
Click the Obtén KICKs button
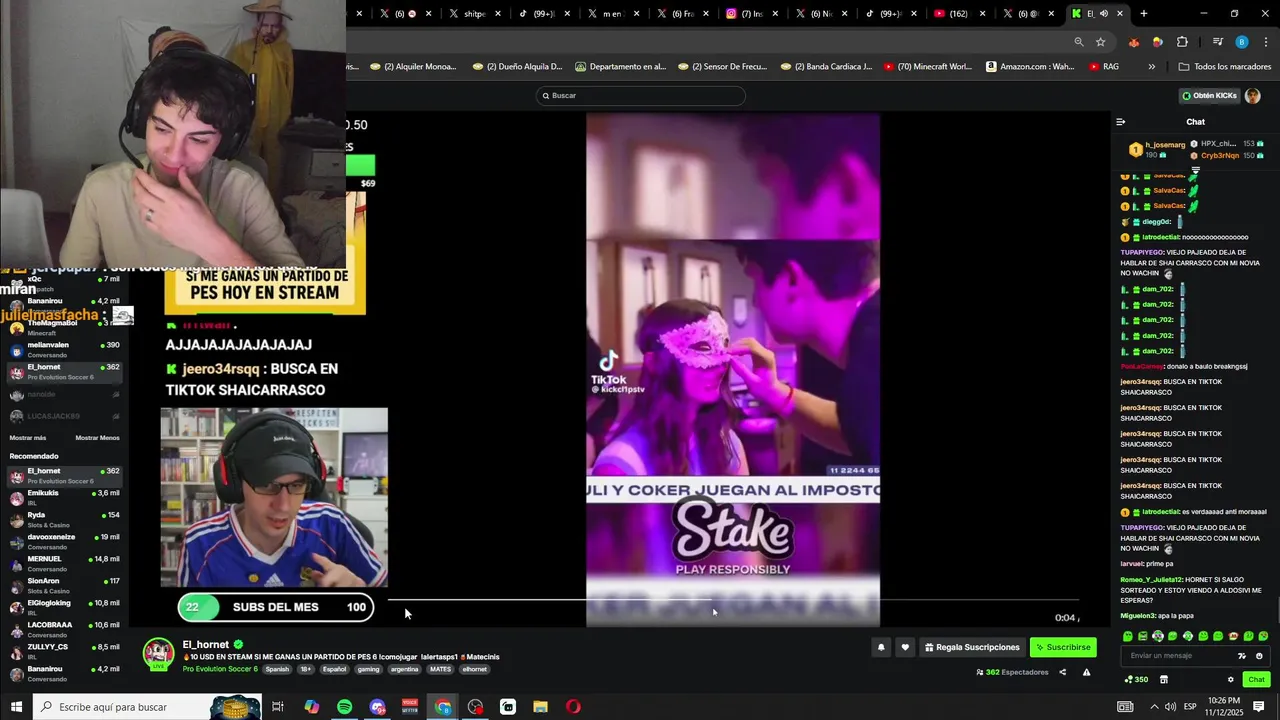click(1209, 96)
